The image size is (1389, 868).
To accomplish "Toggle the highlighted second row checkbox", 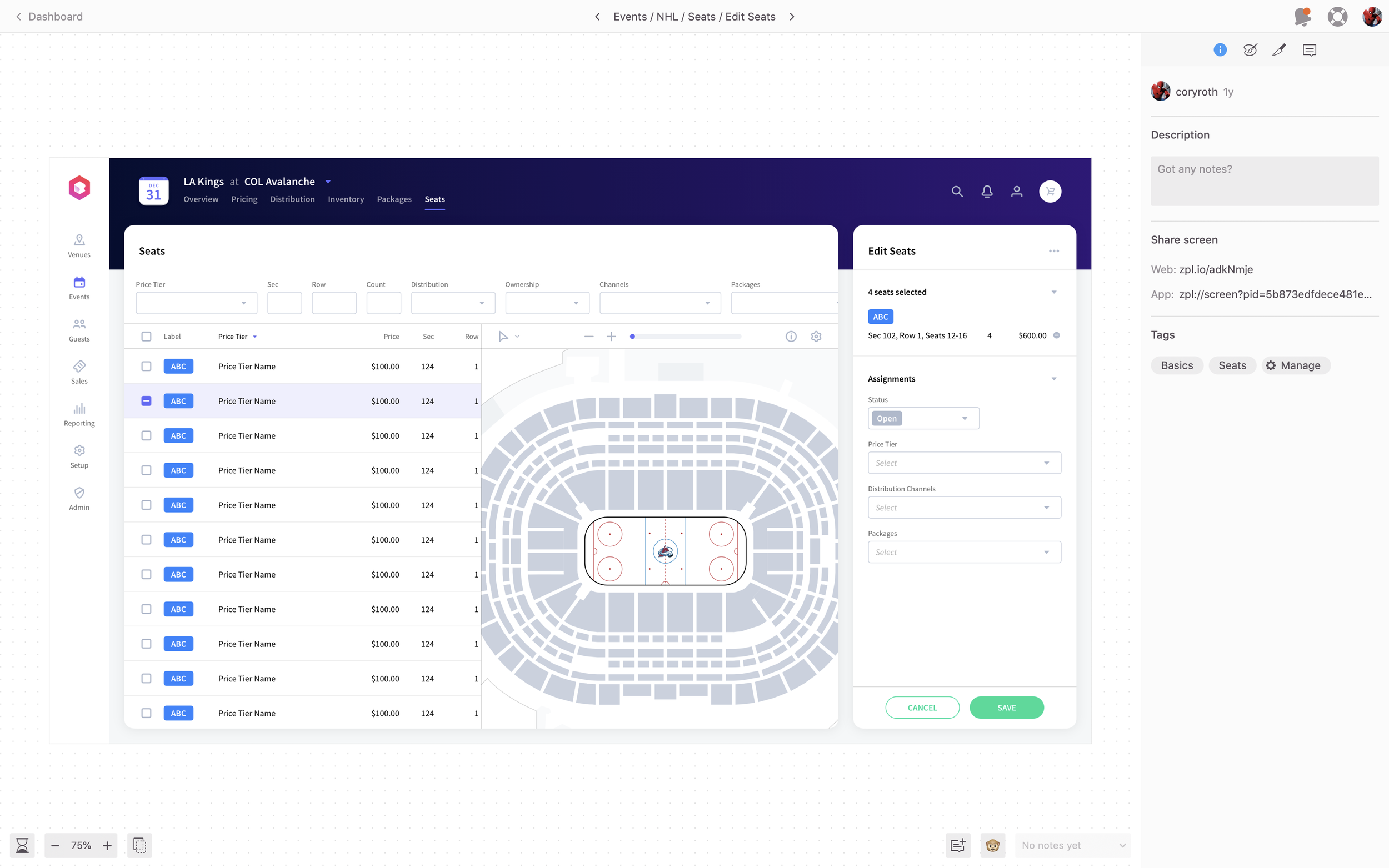I will pos(147,401).
